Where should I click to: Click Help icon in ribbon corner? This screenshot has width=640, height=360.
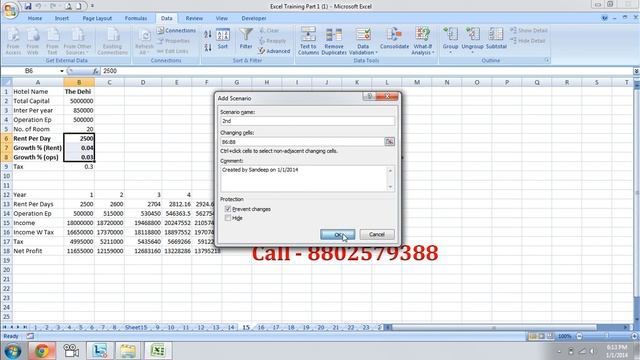(604, 18)
